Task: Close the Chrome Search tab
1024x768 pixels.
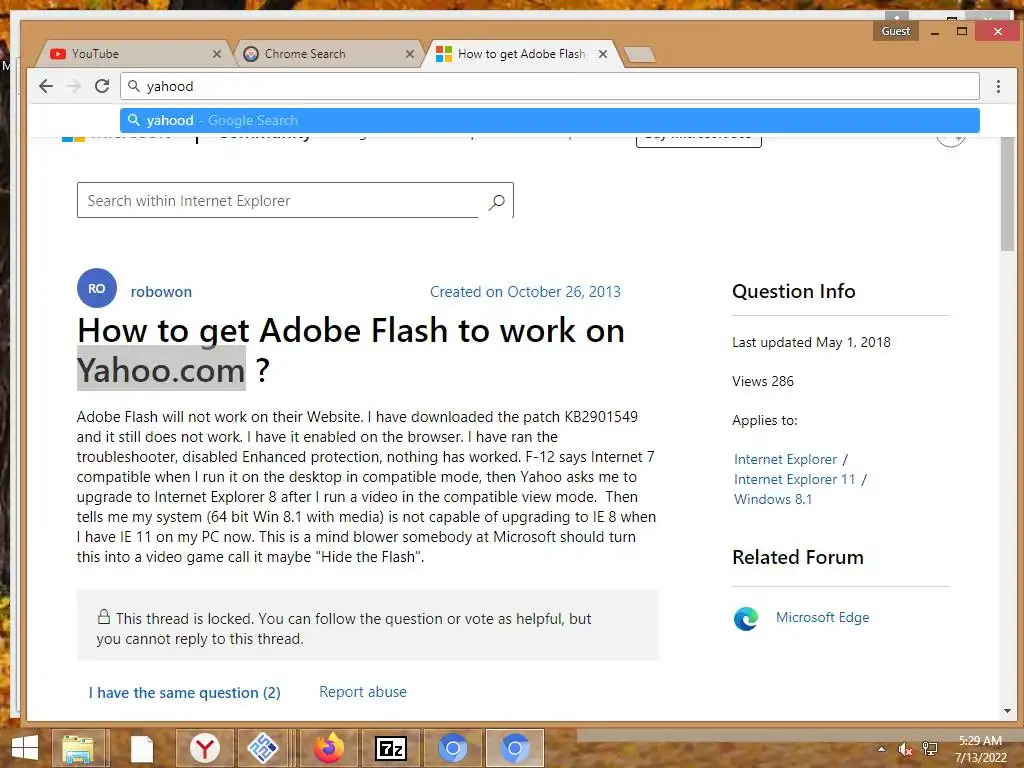Action: pos(409,54)
